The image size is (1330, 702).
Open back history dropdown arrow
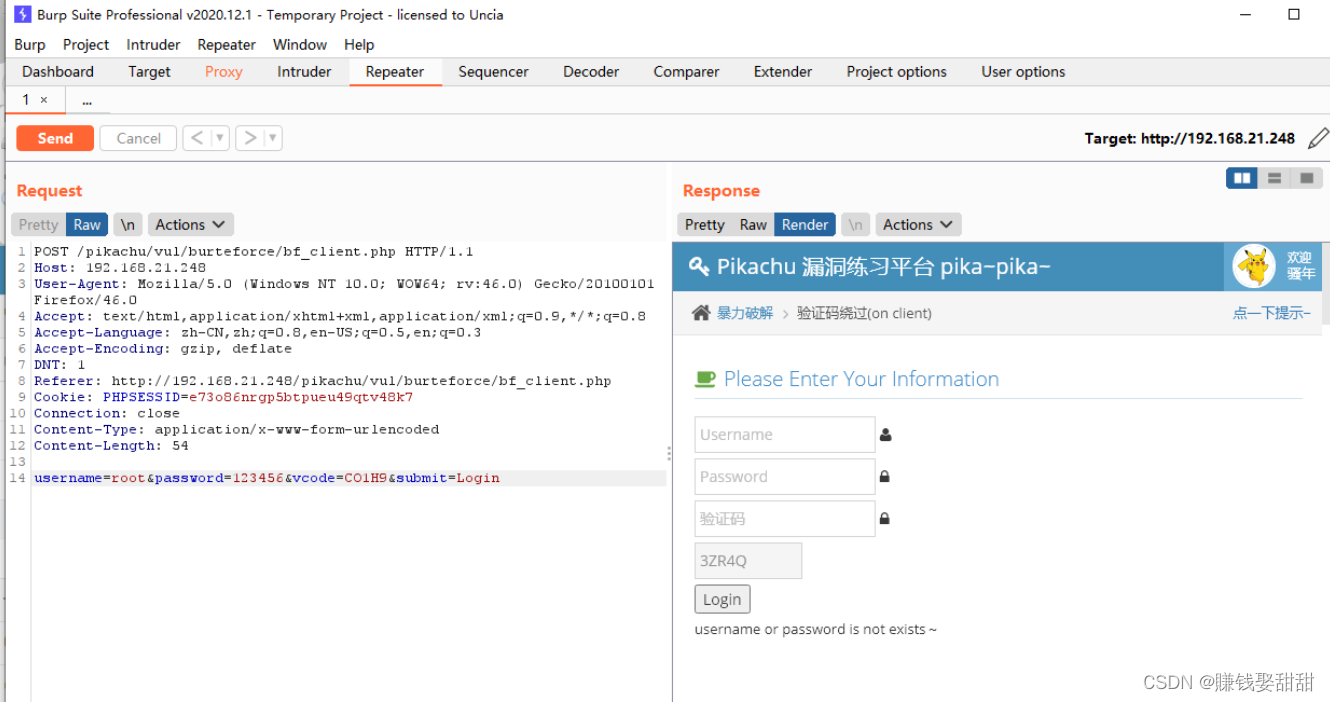pyautogui.click(x=220, y=138)
